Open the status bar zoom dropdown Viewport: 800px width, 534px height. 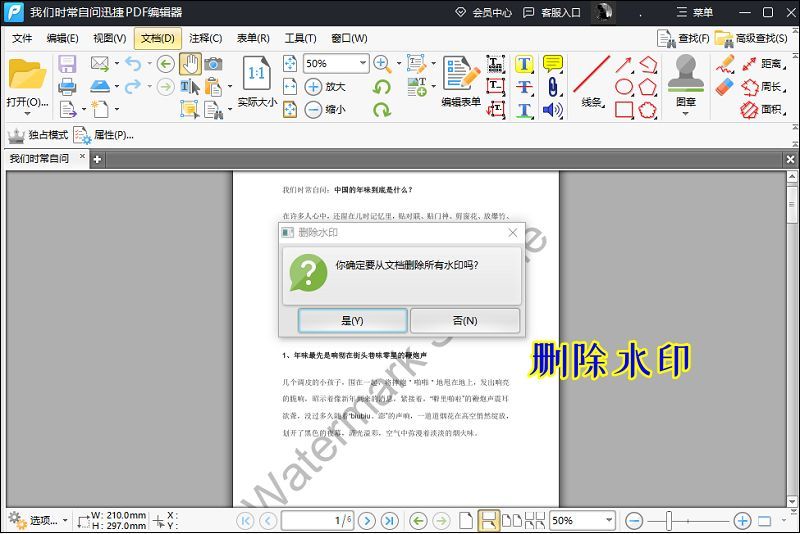point(609,520)
